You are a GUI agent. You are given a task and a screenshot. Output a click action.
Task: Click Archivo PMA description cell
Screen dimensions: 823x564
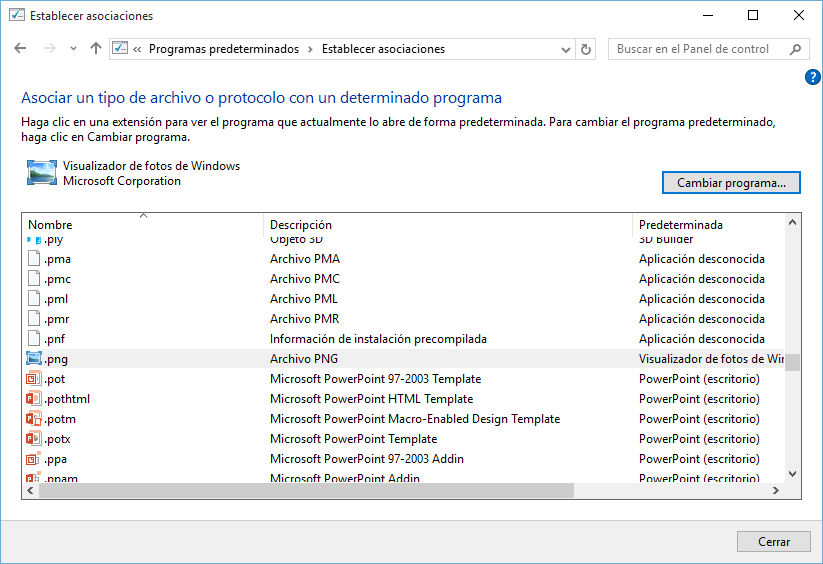[x=305, y=259]
